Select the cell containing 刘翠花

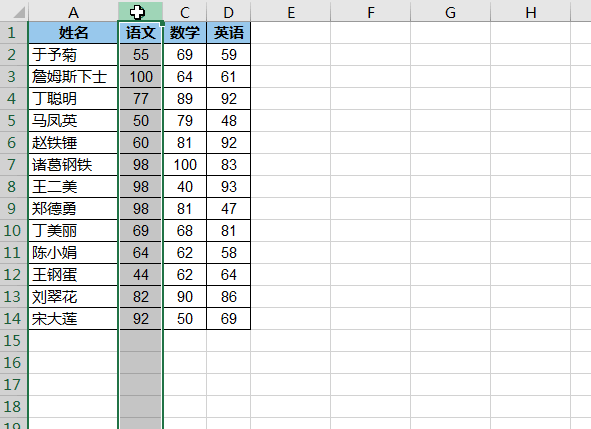(73, 296)
